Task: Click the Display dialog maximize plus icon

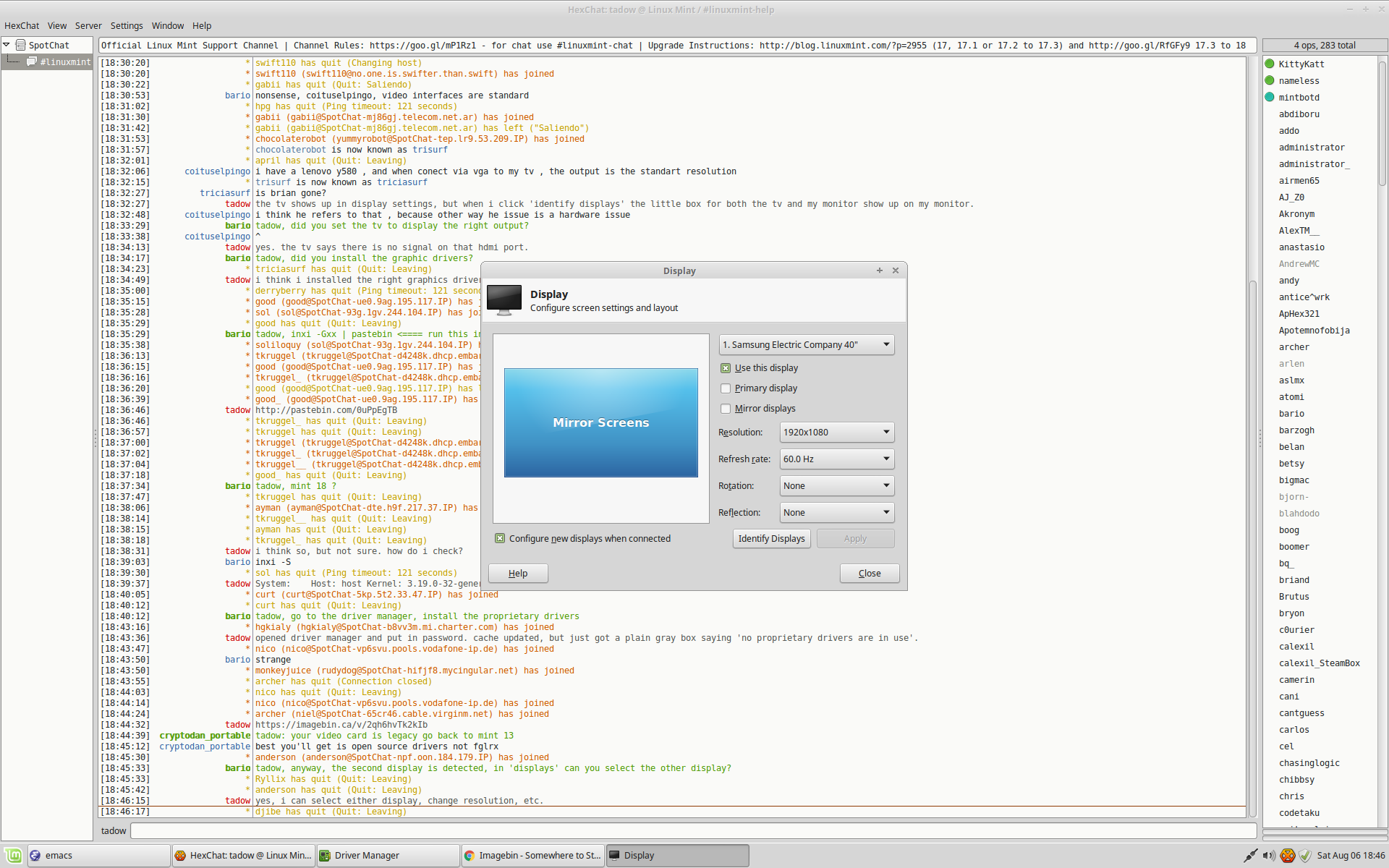Action: [880, 271]
